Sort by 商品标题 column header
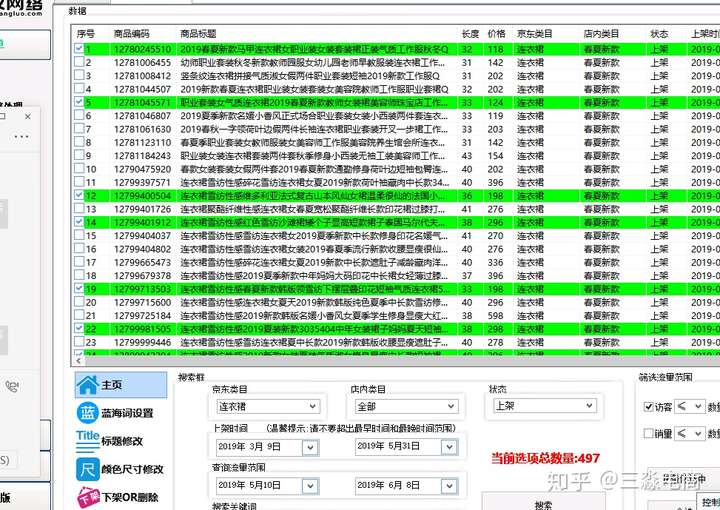This screenshot has height=510, width=720. pyautogui.click(x=198, y=34)
